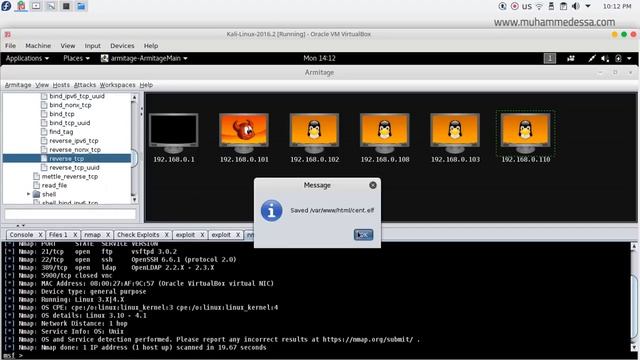
Task: Open the host volume speaker icon
Action: pyautogui.click(x=576, y=6)
